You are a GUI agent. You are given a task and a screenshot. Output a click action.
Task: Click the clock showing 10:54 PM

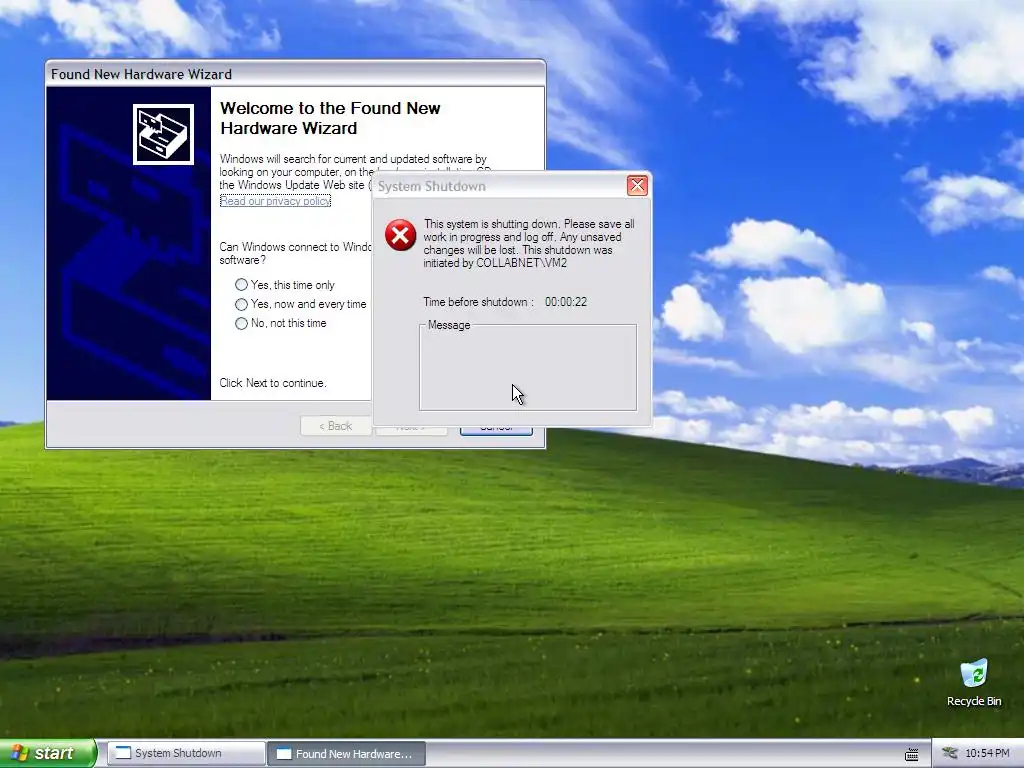coord(987,754)
